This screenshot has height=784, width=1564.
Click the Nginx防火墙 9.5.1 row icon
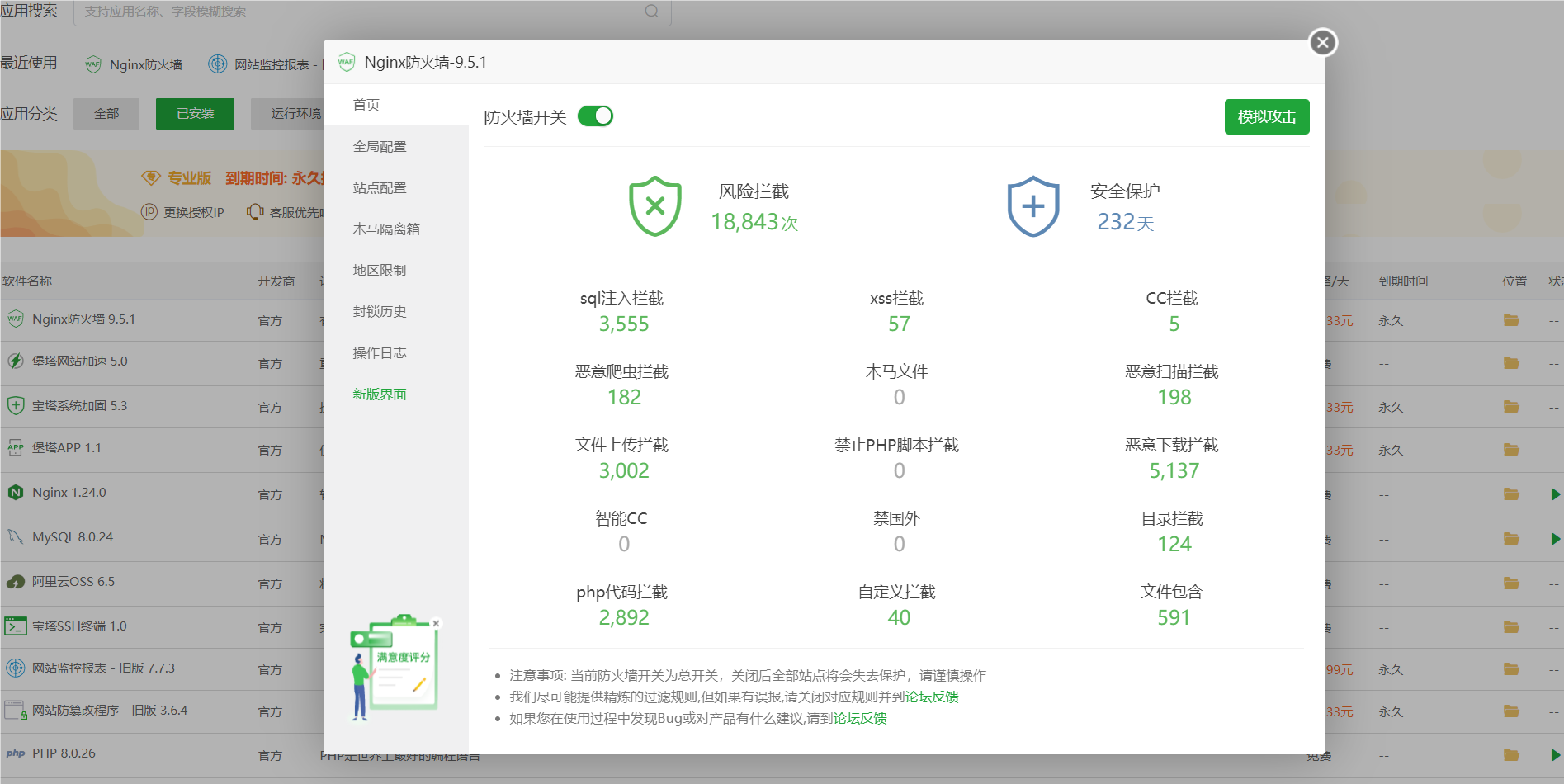pos(16,319)
